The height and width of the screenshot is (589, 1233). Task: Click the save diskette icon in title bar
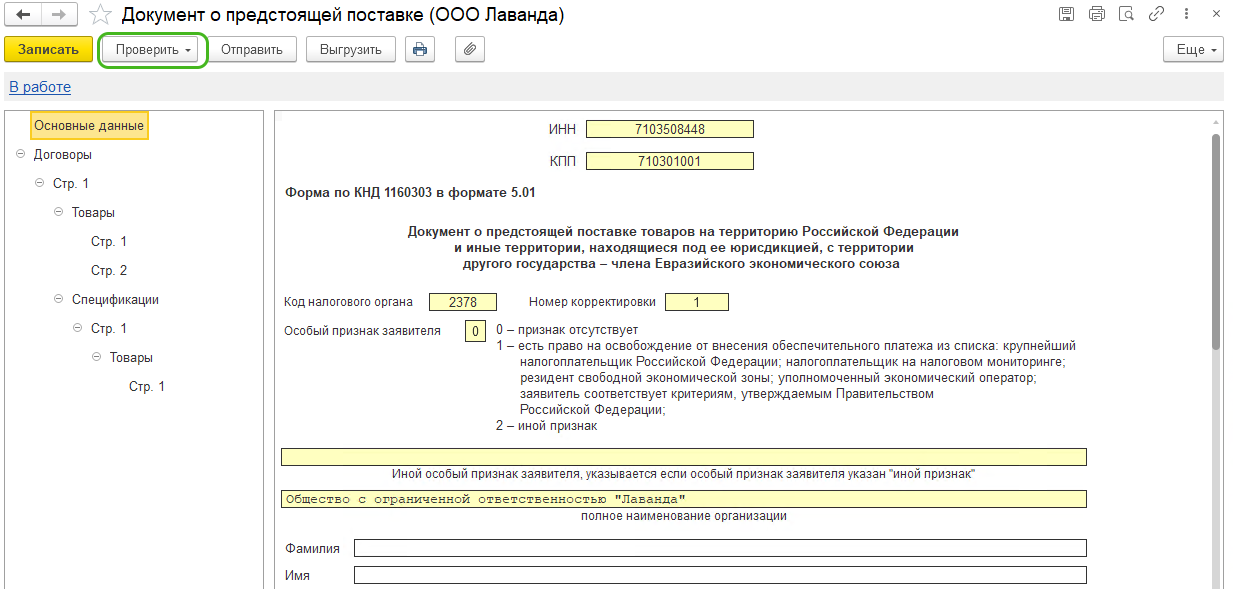(x=1066, y=14)
